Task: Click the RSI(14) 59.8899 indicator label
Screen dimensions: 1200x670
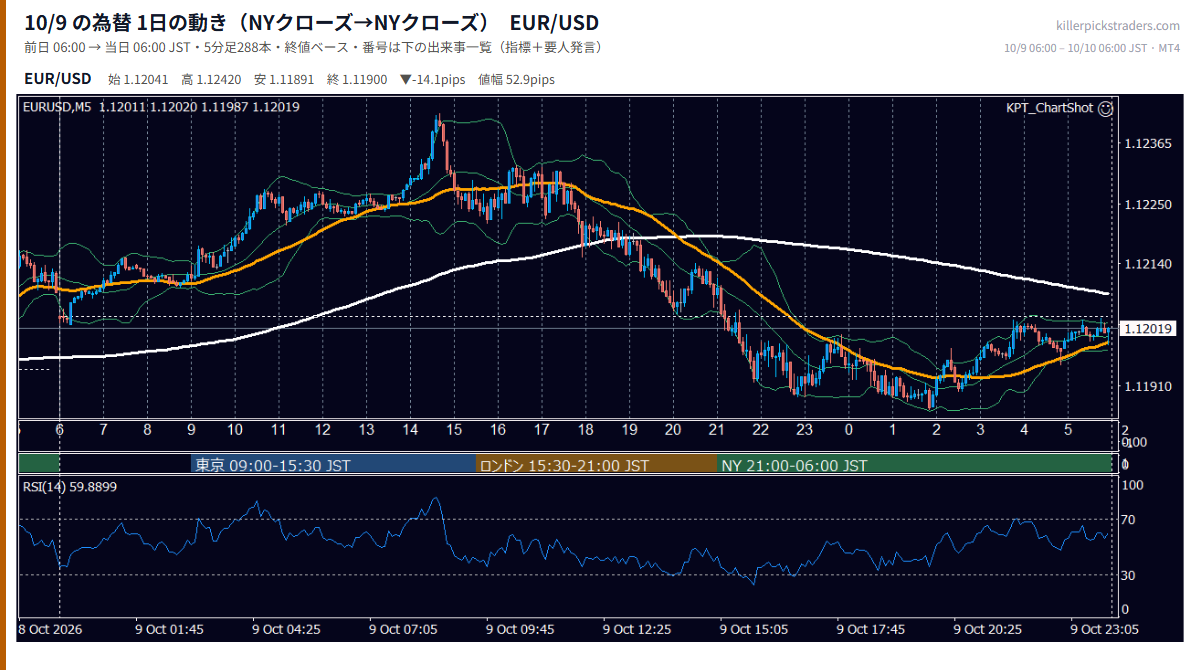Action: coord(68,487)
